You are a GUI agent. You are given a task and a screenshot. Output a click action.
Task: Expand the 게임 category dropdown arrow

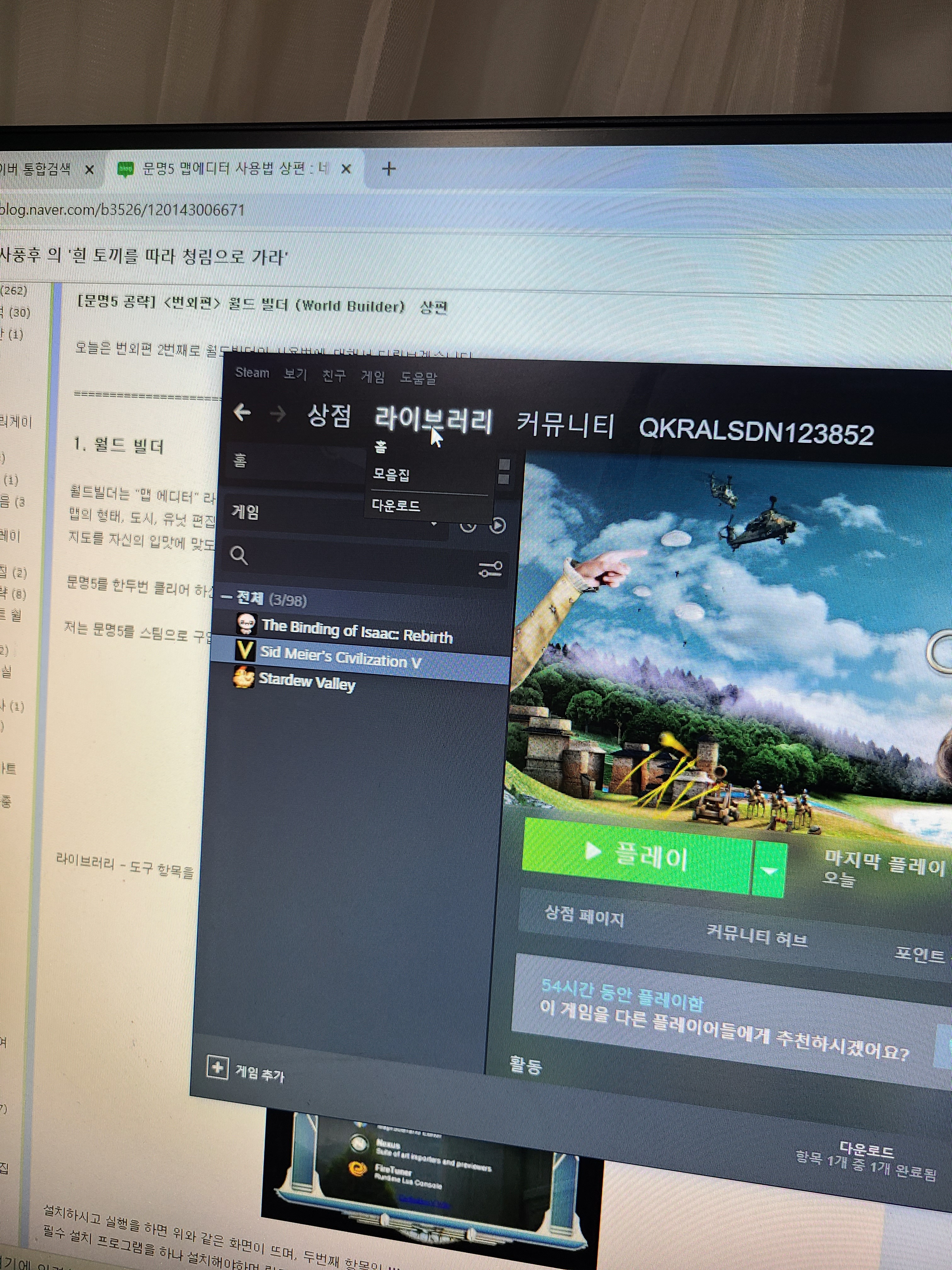pyautogui.click(x=434, y=523)
